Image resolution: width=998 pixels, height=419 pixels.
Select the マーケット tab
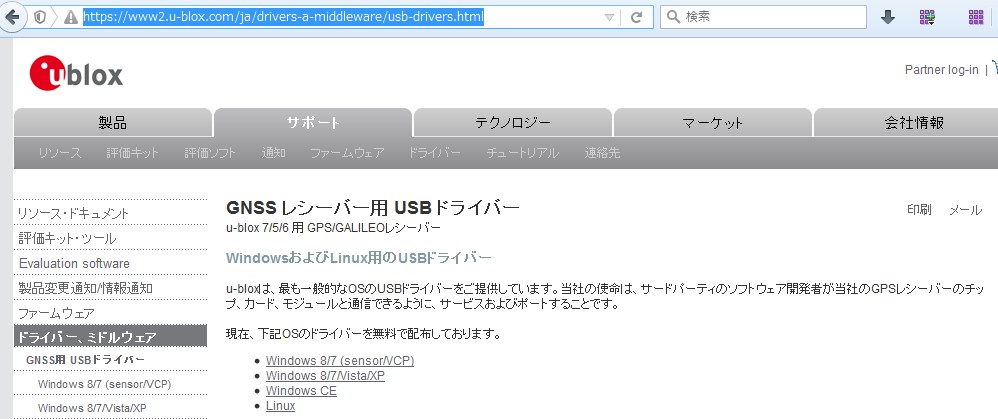coord(712,122)
